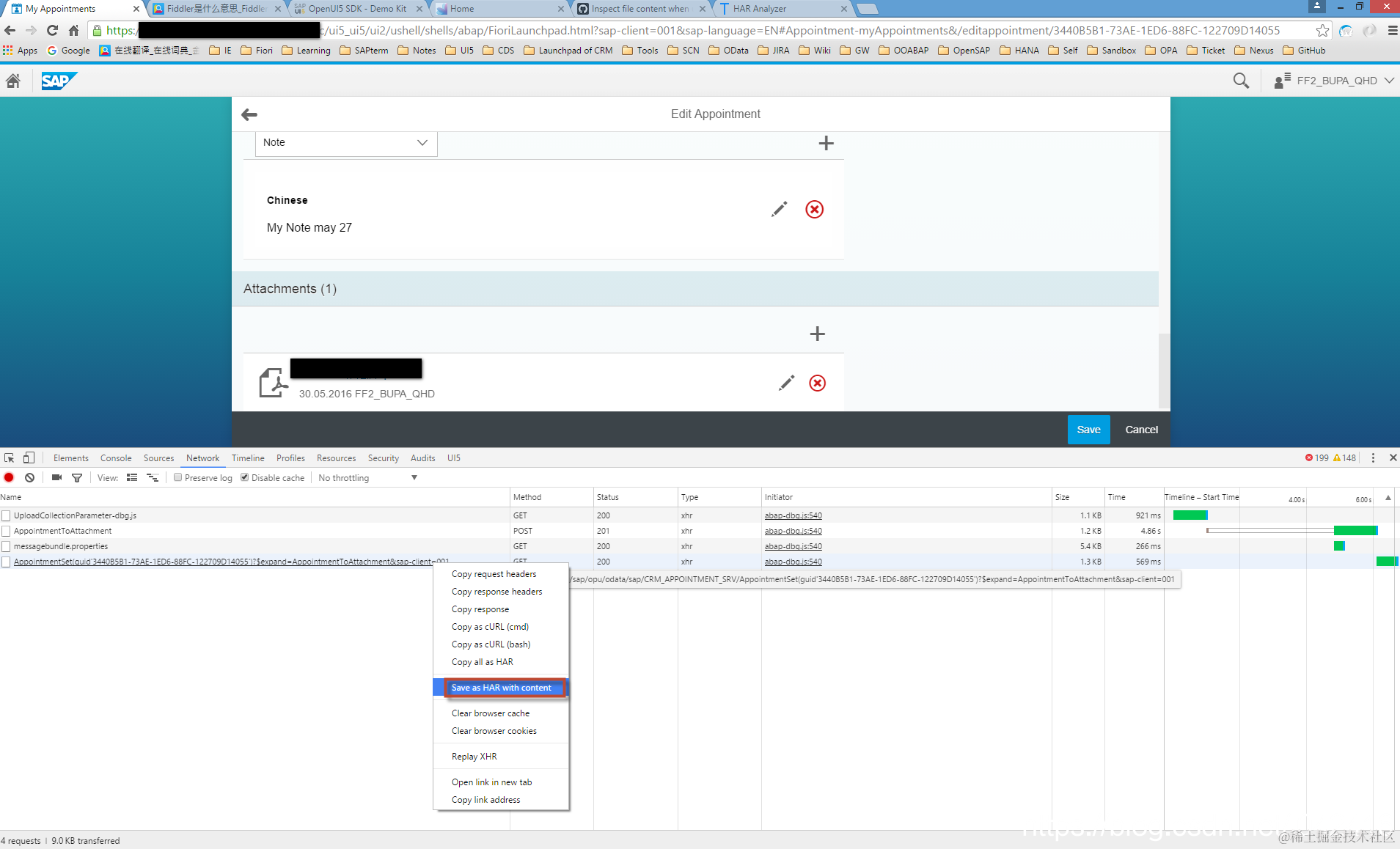
Task: Open the attachment PDF file icon
Action: (273, 383)
